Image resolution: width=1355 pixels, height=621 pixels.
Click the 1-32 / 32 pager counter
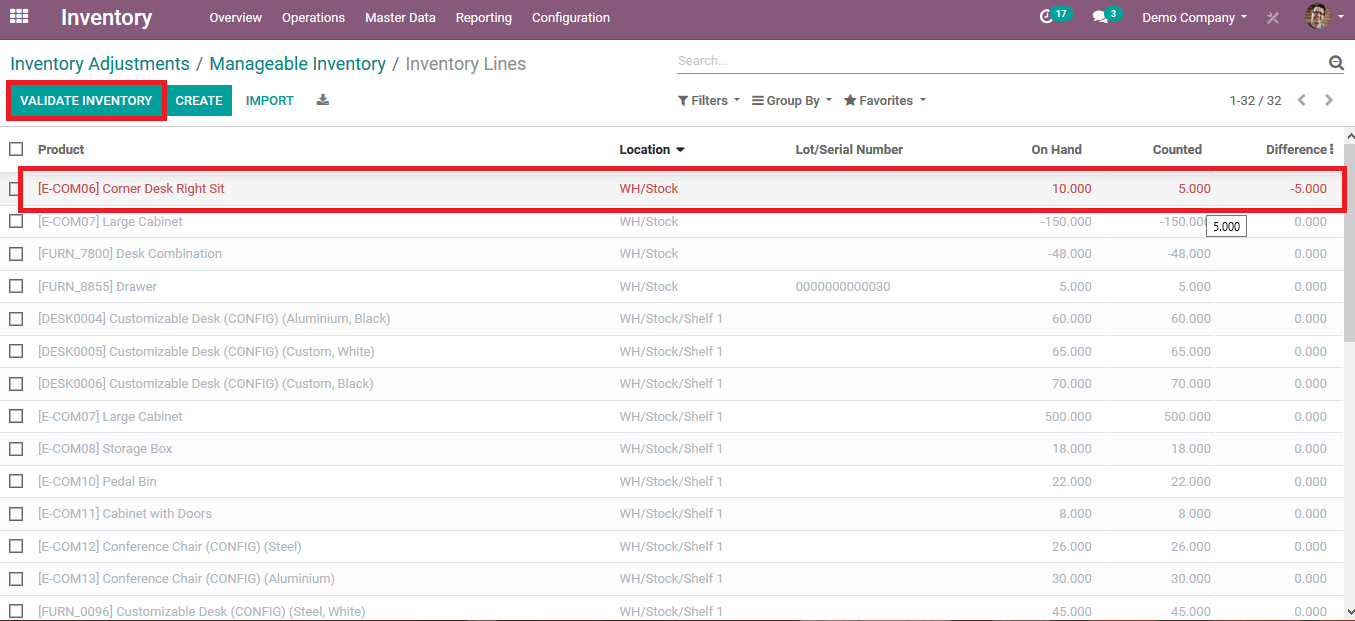[1255, 101]
